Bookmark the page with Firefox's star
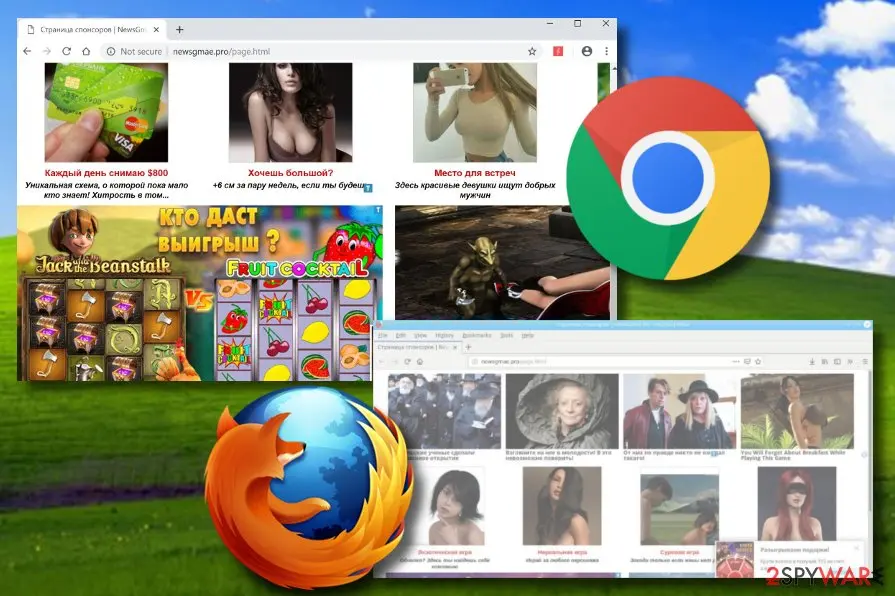The height and width of the screenshot is (596, 895). 758,361
